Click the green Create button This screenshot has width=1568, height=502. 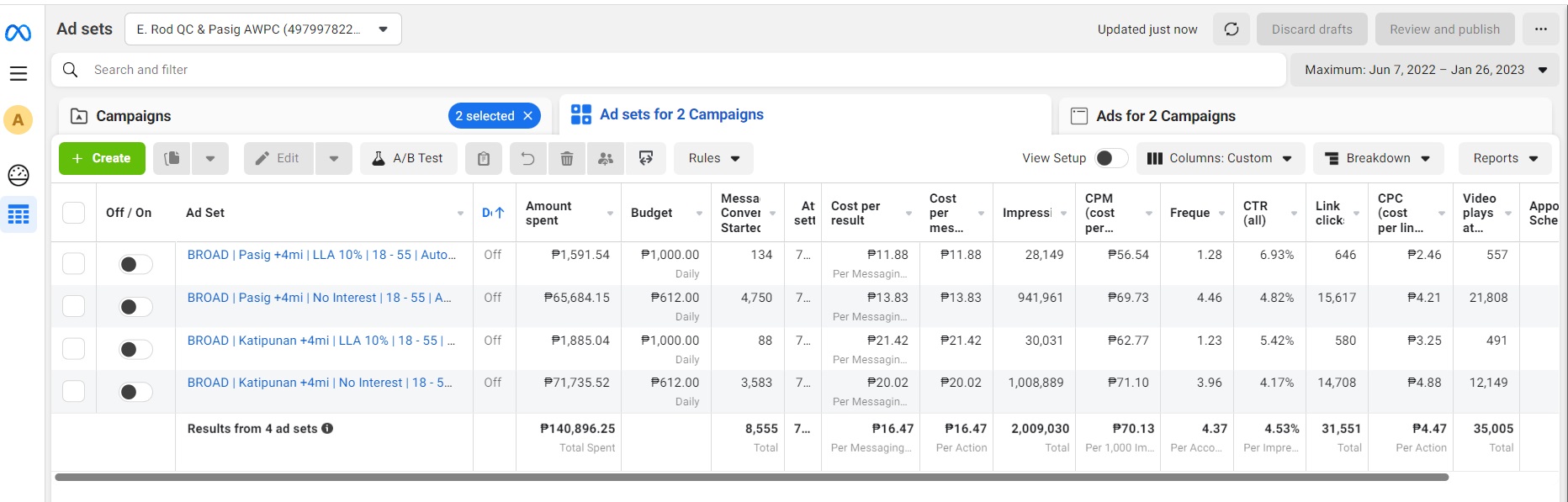pyautogui.click(x=102, y=158)
